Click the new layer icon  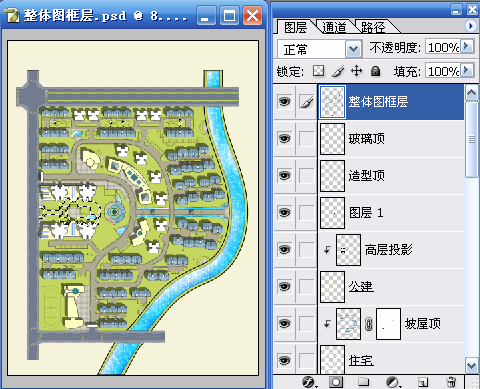point(423,382)
